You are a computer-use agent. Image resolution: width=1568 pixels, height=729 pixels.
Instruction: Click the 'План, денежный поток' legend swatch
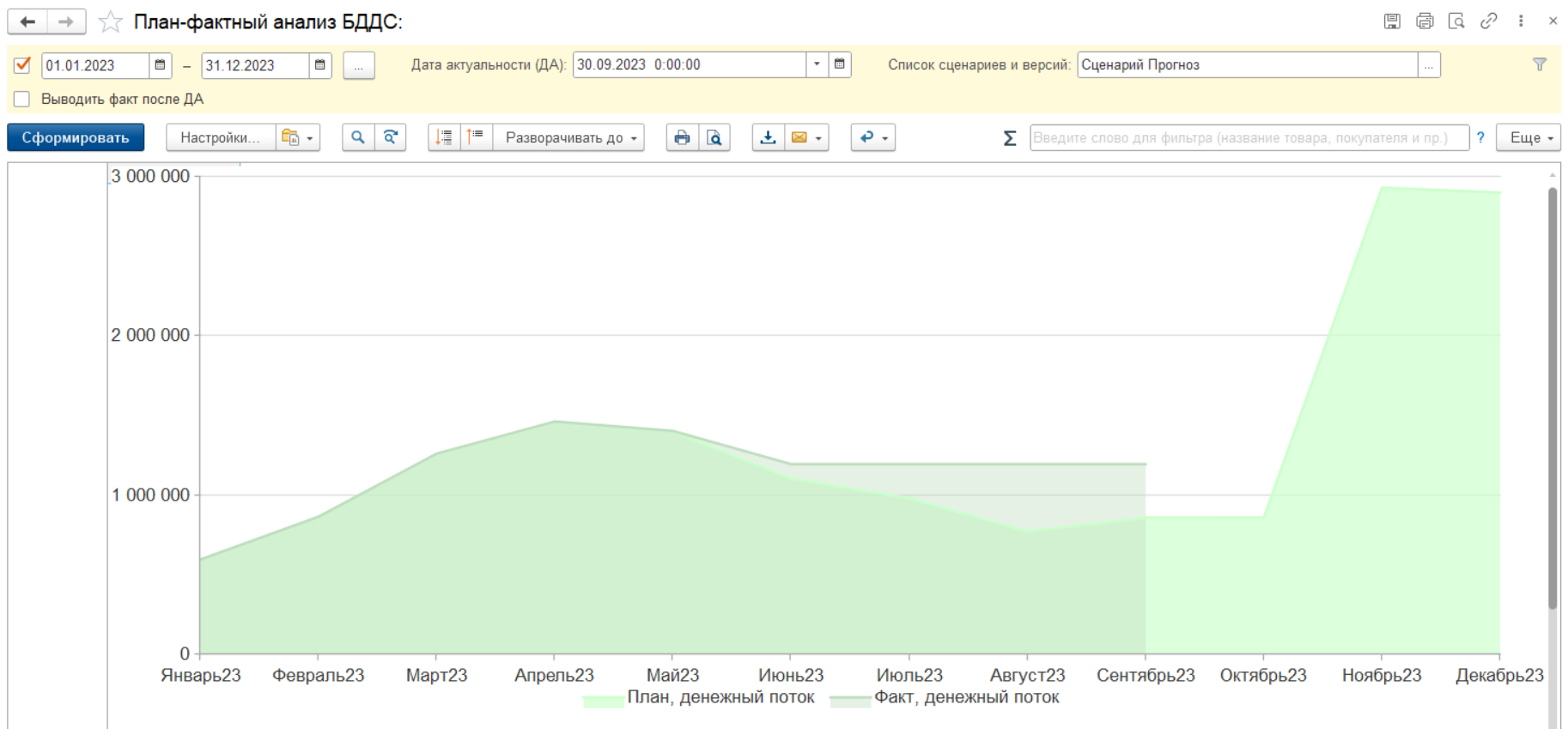[604, 701]
